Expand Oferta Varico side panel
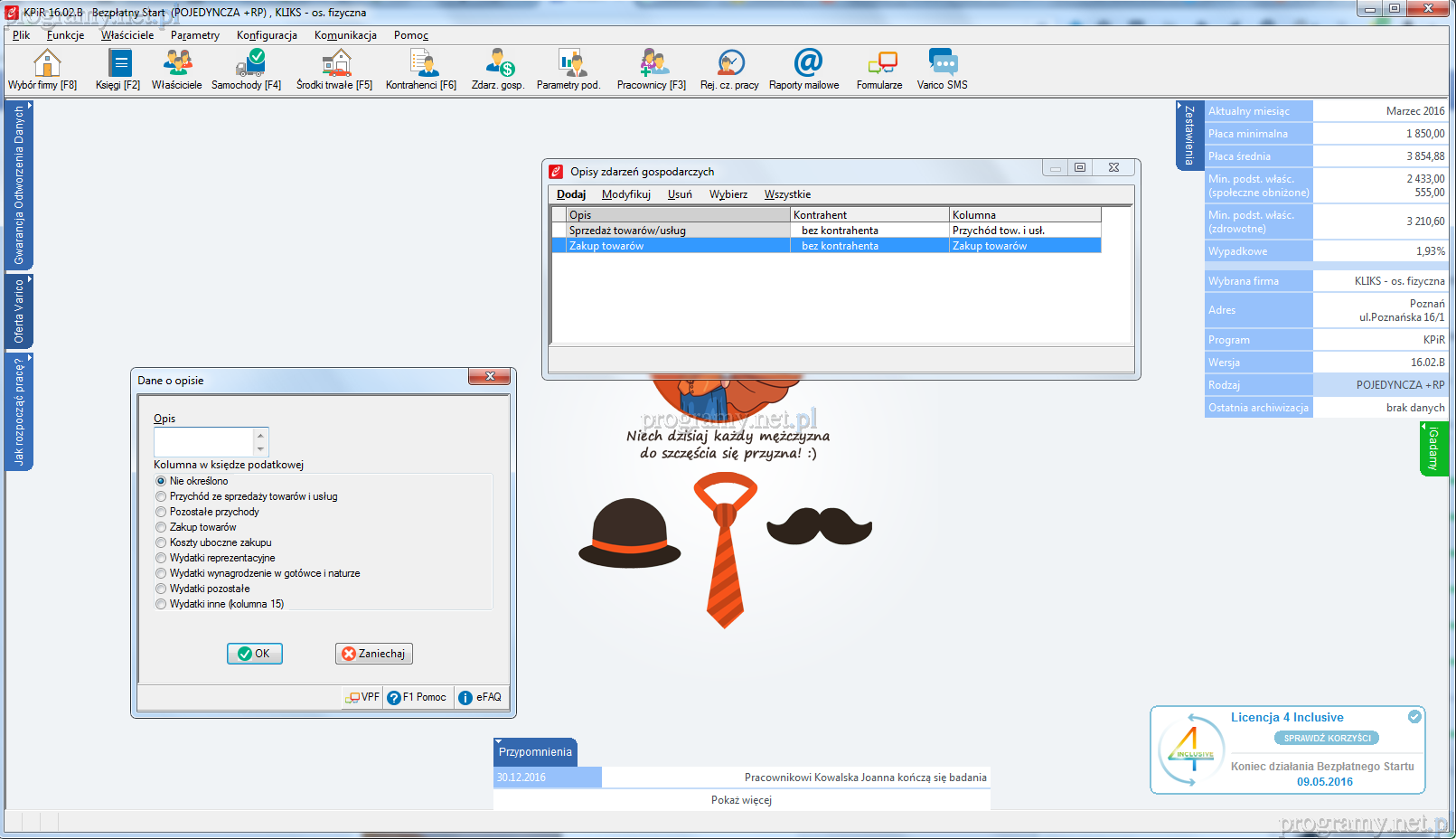 (19, 311)
